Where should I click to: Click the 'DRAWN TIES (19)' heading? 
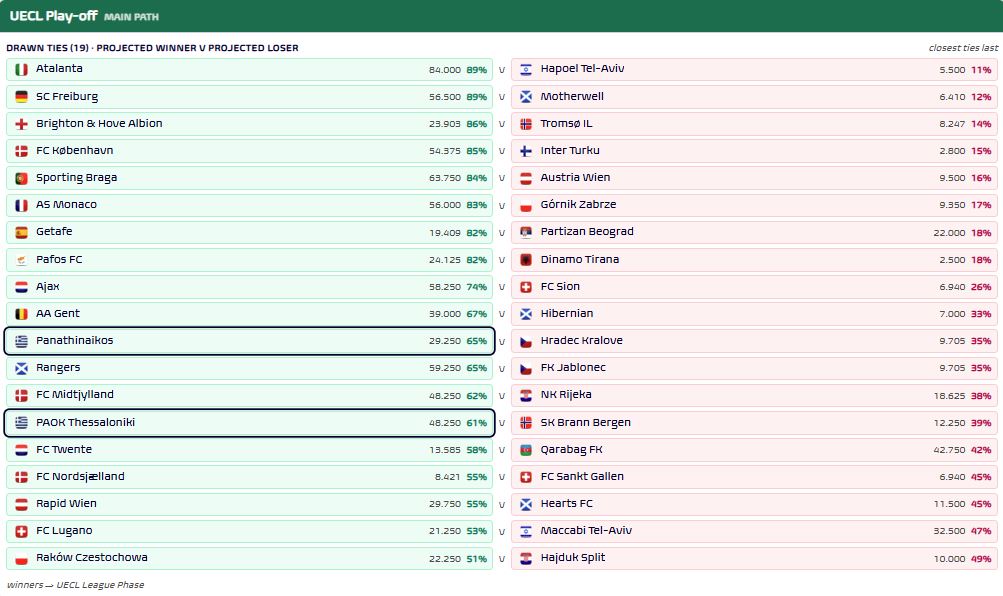47,48
